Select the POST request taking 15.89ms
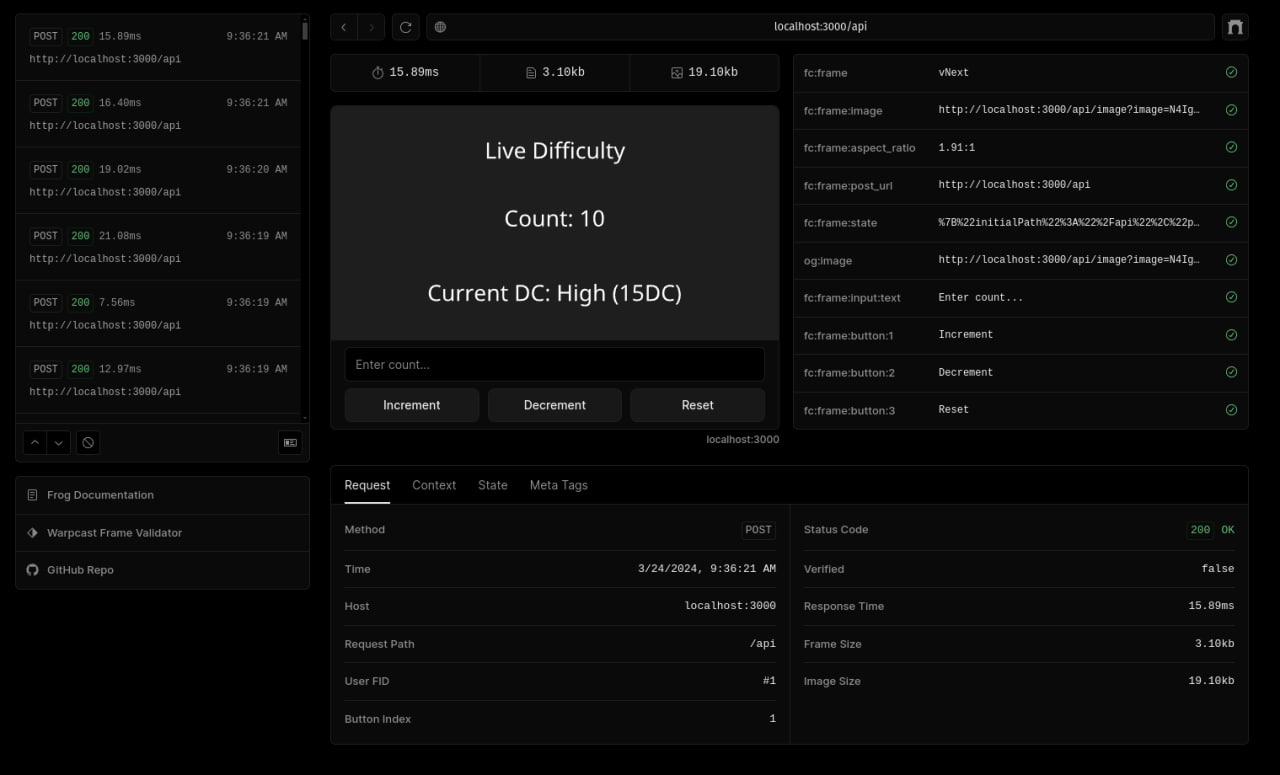Image resolution: width=1280 pixels, height=775 pixels. tap(158, 48)
